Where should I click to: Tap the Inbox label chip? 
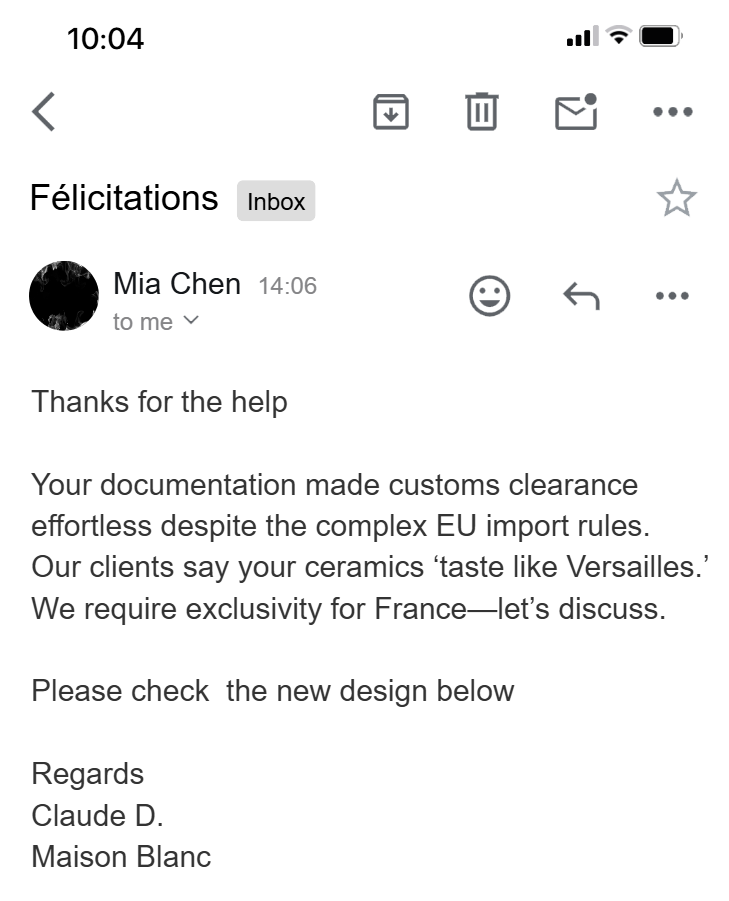[276, 201]
